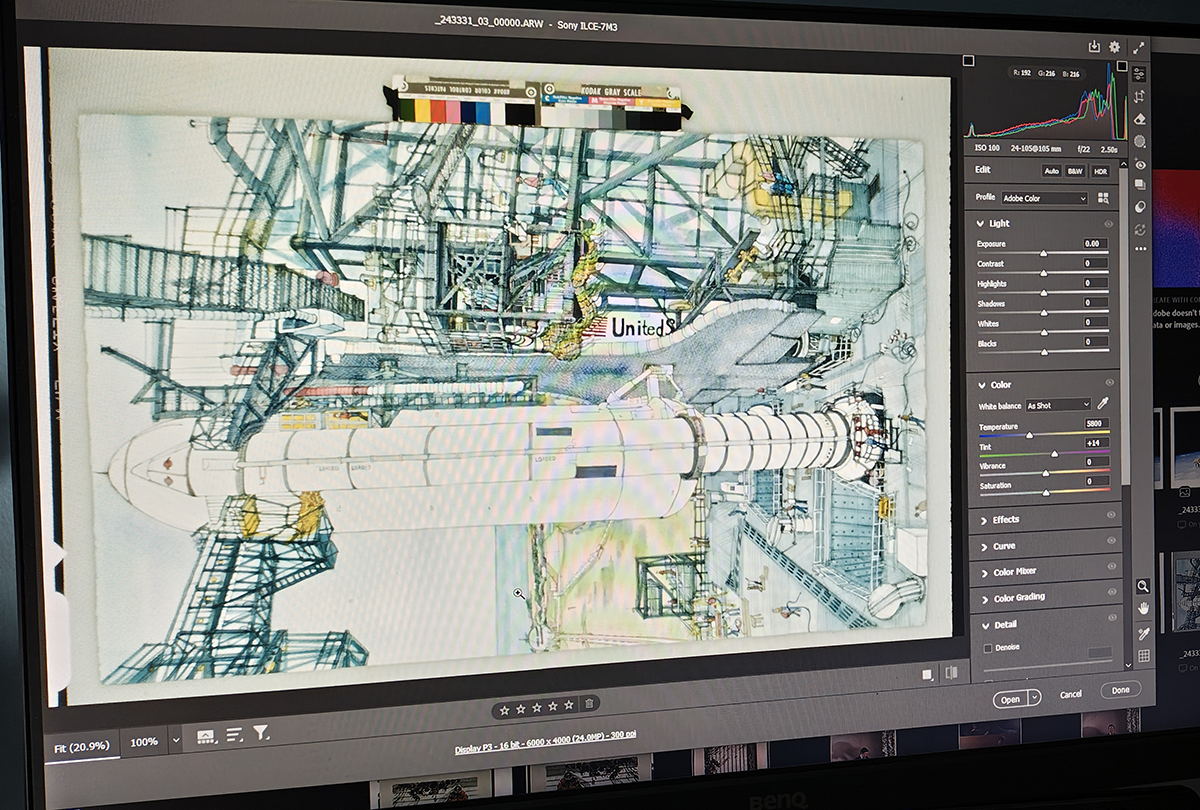Screen dimensions: 1200x810
Task: Toggle Color panel visibility eye
Action: click(x=1109, y=383)
